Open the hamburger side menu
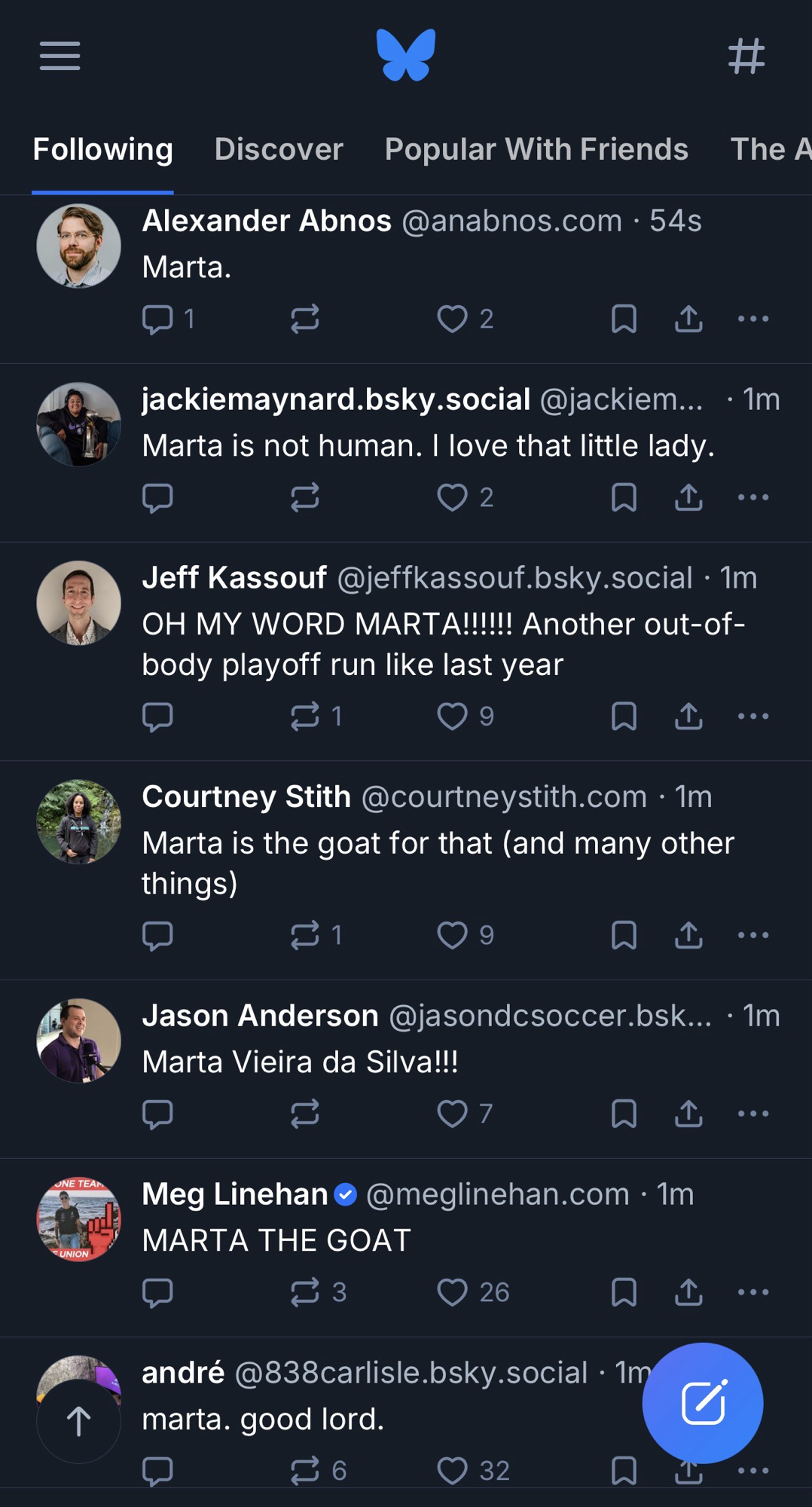This screenshot has height=1507, width=812. (60, 56)
